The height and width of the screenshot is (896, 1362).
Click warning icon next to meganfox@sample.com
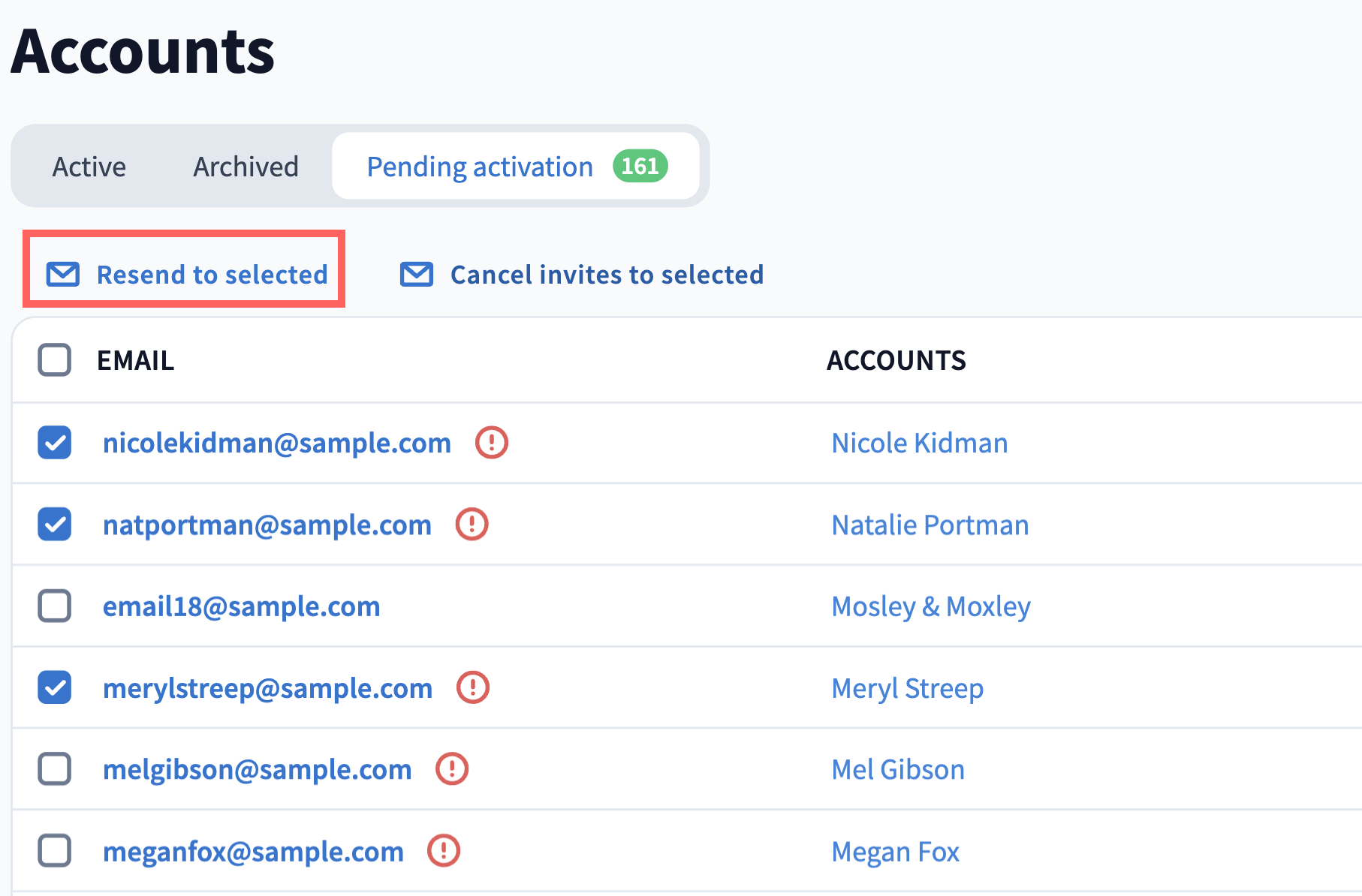click(x=444, y=851)
